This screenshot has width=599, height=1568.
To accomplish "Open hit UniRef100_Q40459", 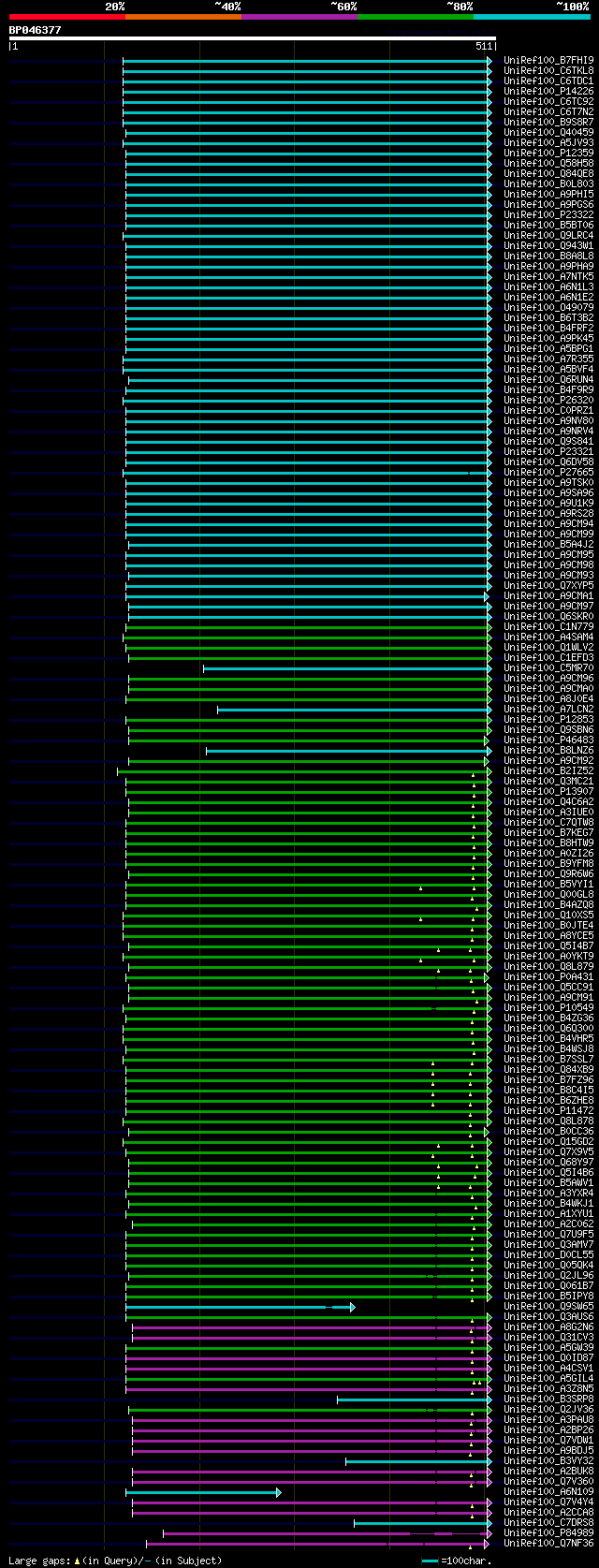I will [x=548, y=132].
